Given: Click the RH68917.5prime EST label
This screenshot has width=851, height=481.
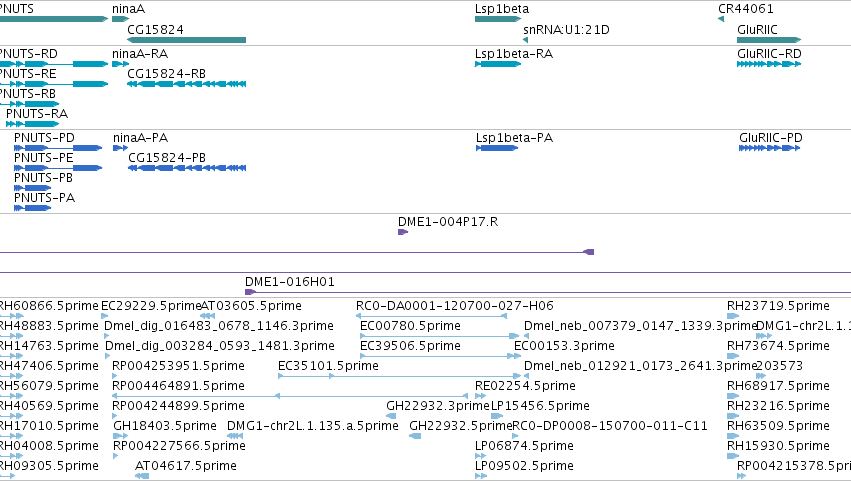Looking at the screenshot, I should tap(778, 387).
